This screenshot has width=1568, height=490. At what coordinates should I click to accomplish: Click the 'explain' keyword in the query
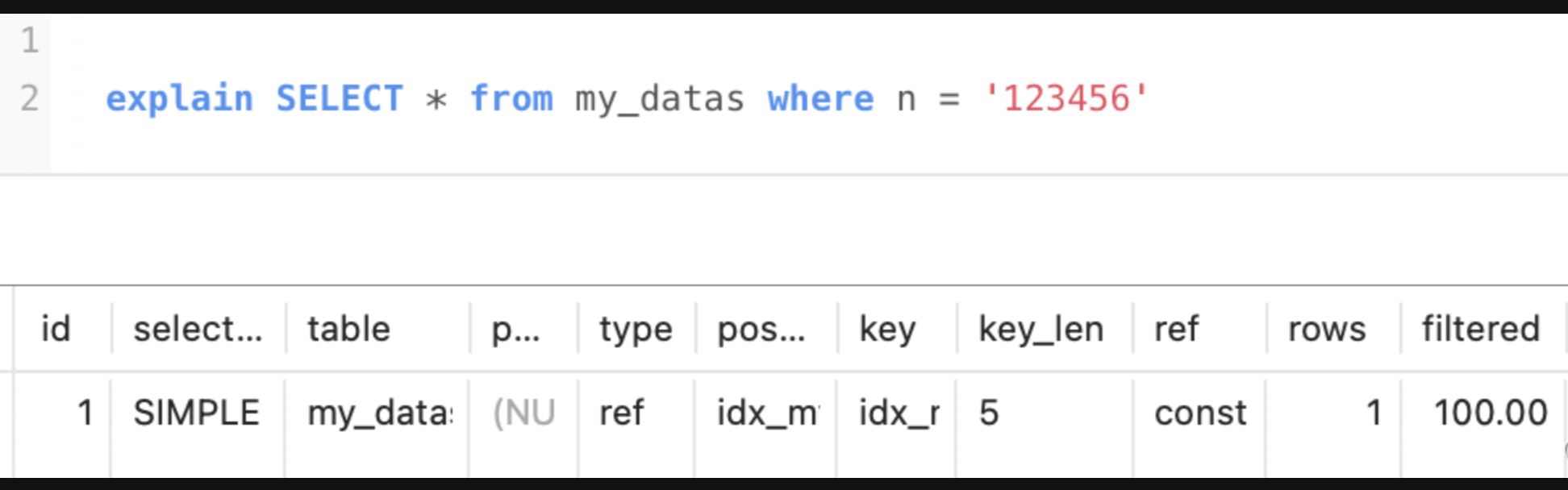click(x=179, y=98)
